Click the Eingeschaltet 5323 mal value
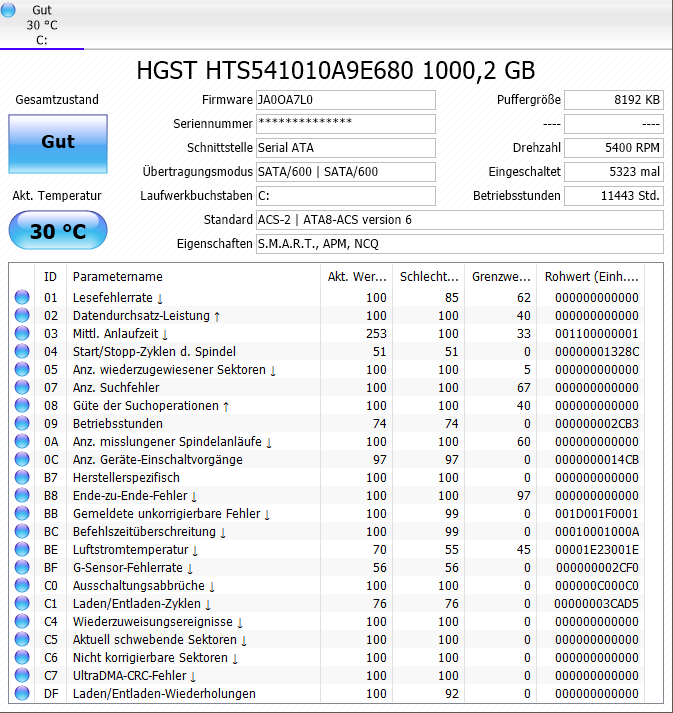Screen dimensions: 673x713 (614, 172)
